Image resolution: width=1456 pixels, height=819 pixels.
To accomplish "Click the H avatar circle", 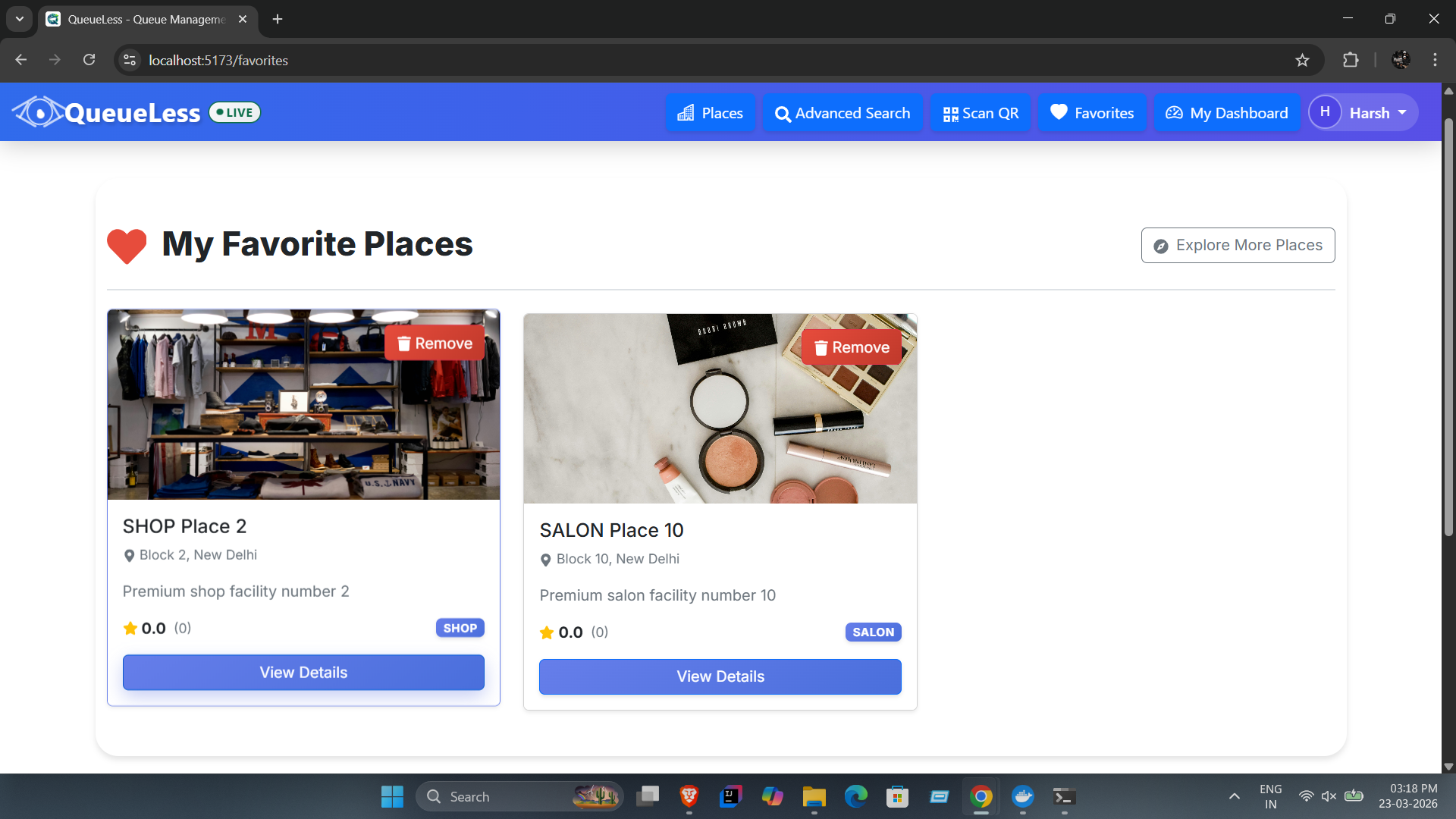I will coord(1325,112).
